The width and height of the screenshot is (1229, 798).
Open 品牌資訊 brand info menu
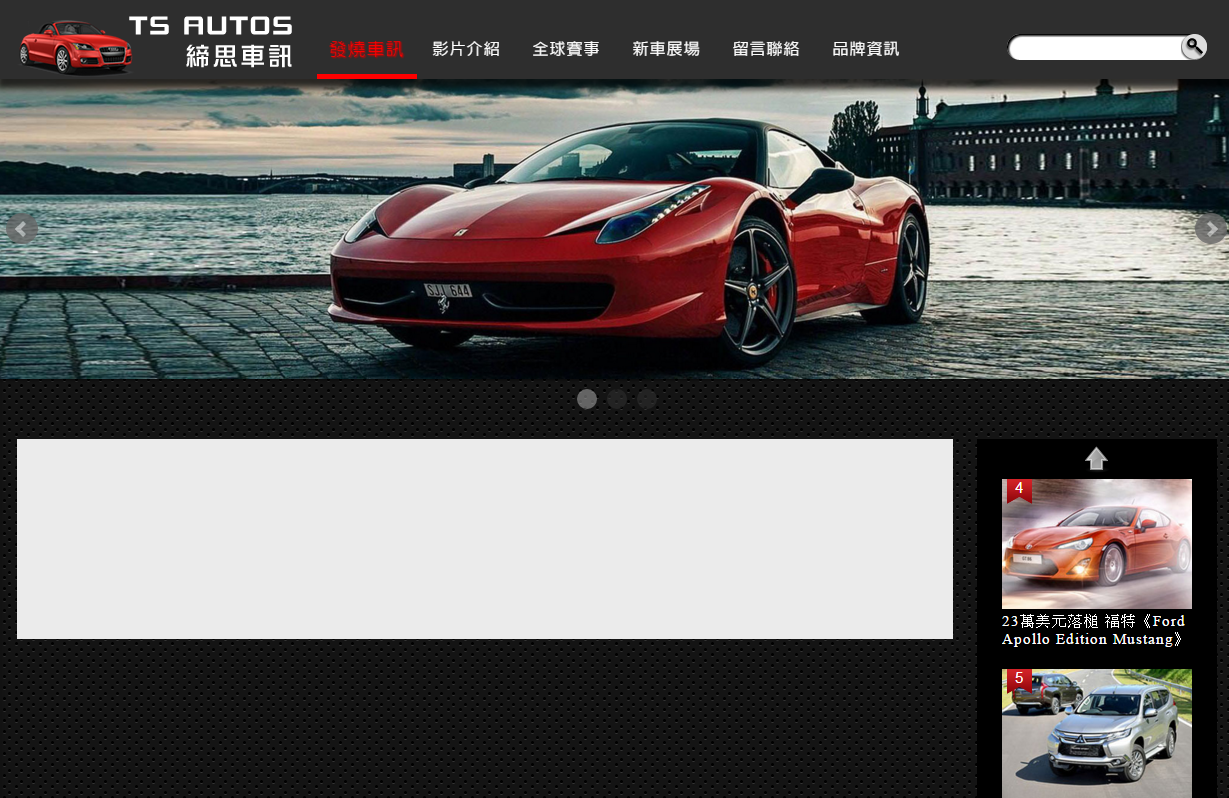[x=866, y=49]
